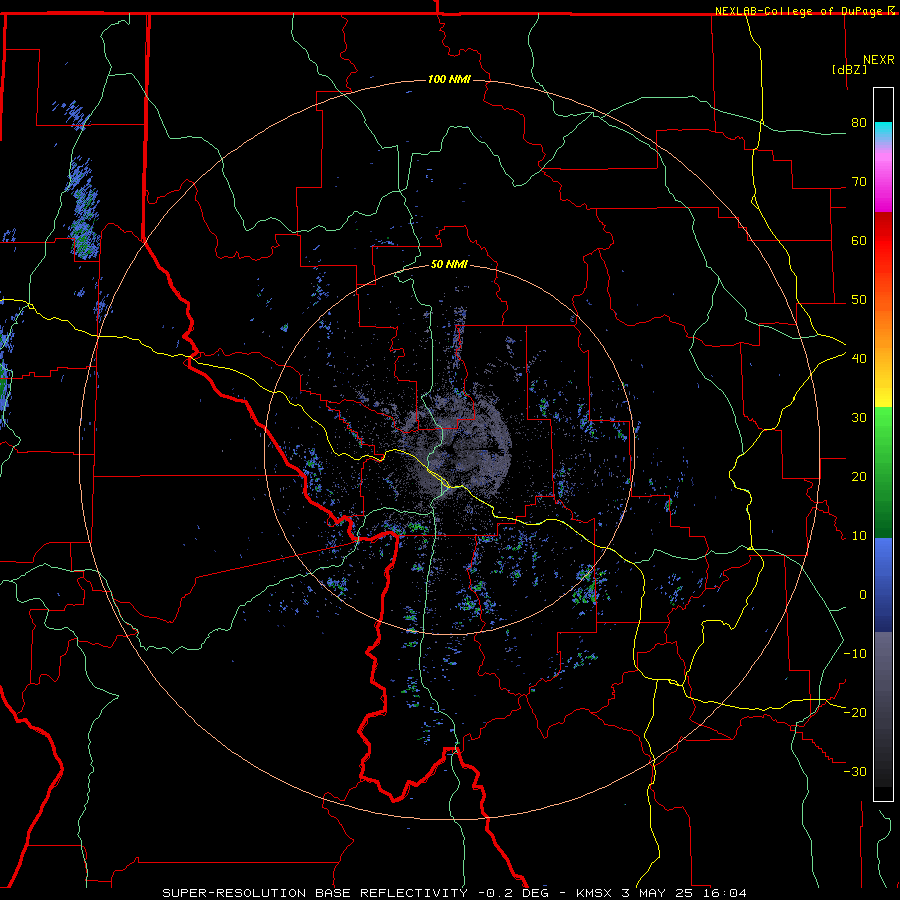The image size is (900, 900).
Task: Click the -20 value on the dBZ scale
Action: point(855,712)
